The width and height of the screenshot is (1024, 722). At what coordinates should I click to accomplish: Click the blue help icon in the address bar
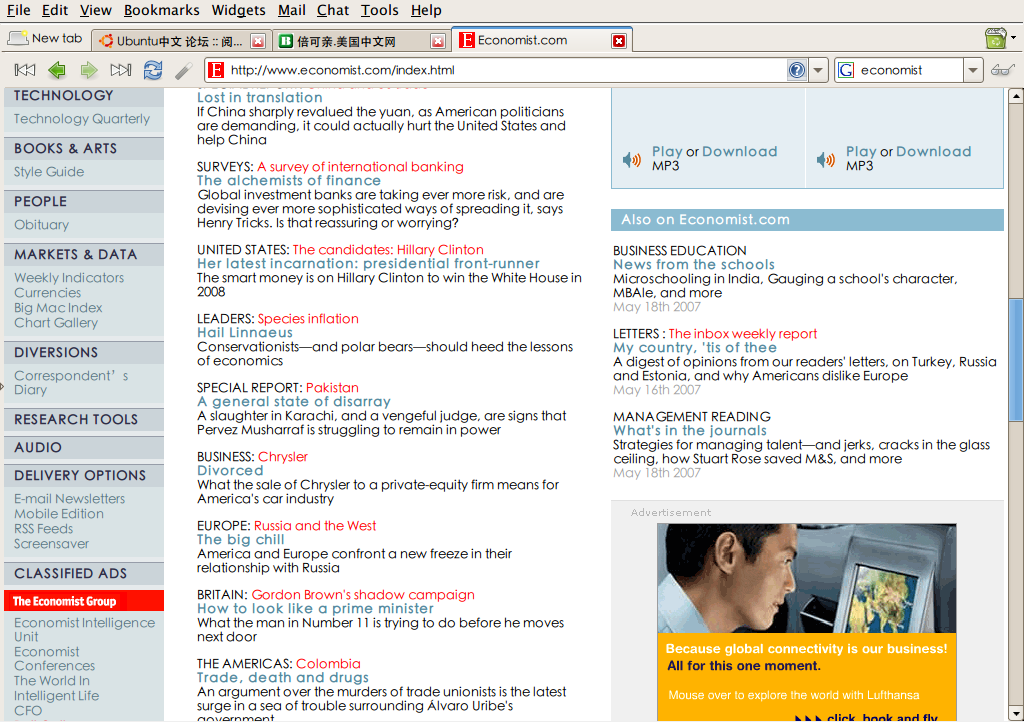pyautogui.click(x=797, y=70)
